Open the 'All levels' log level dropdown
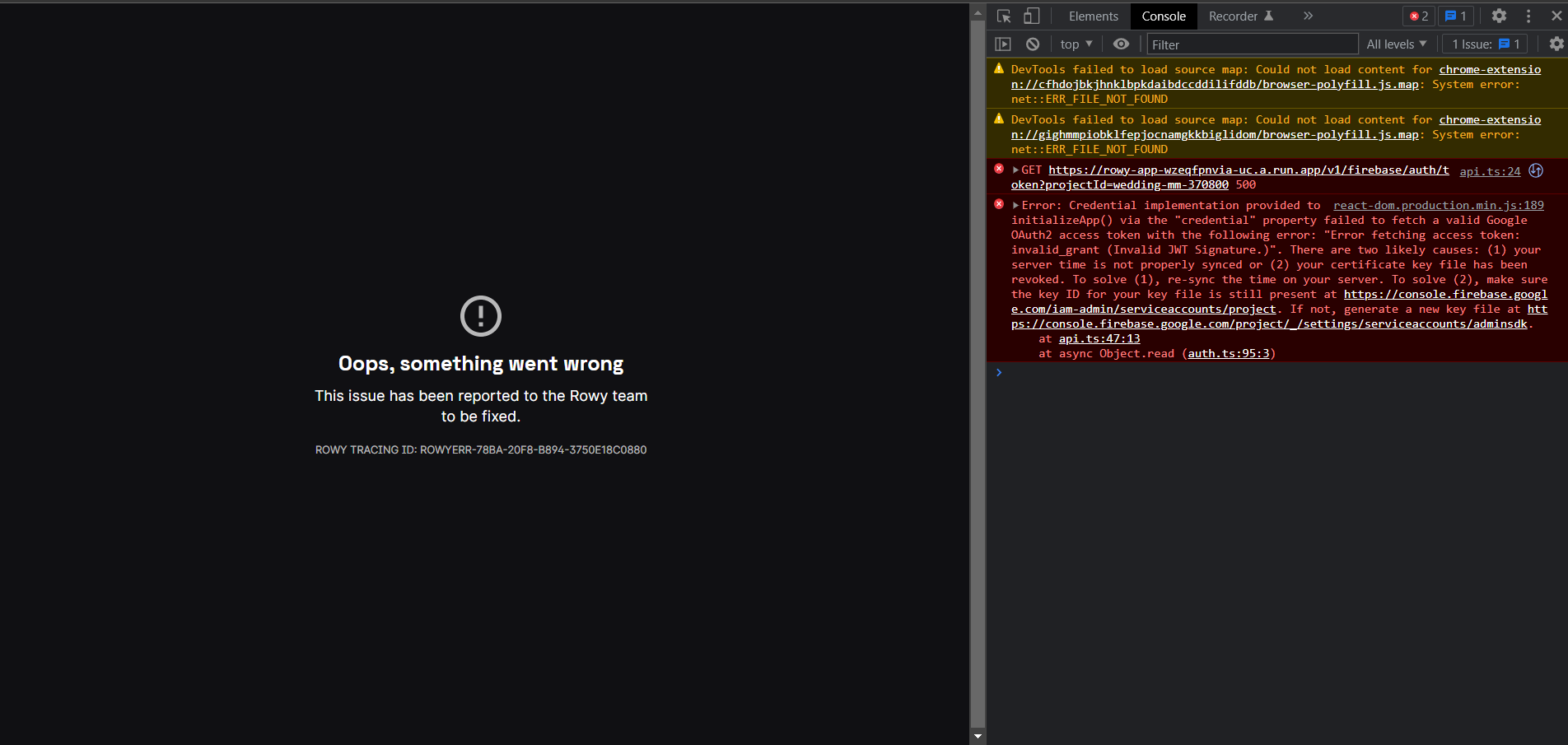 coord(1395,44)
